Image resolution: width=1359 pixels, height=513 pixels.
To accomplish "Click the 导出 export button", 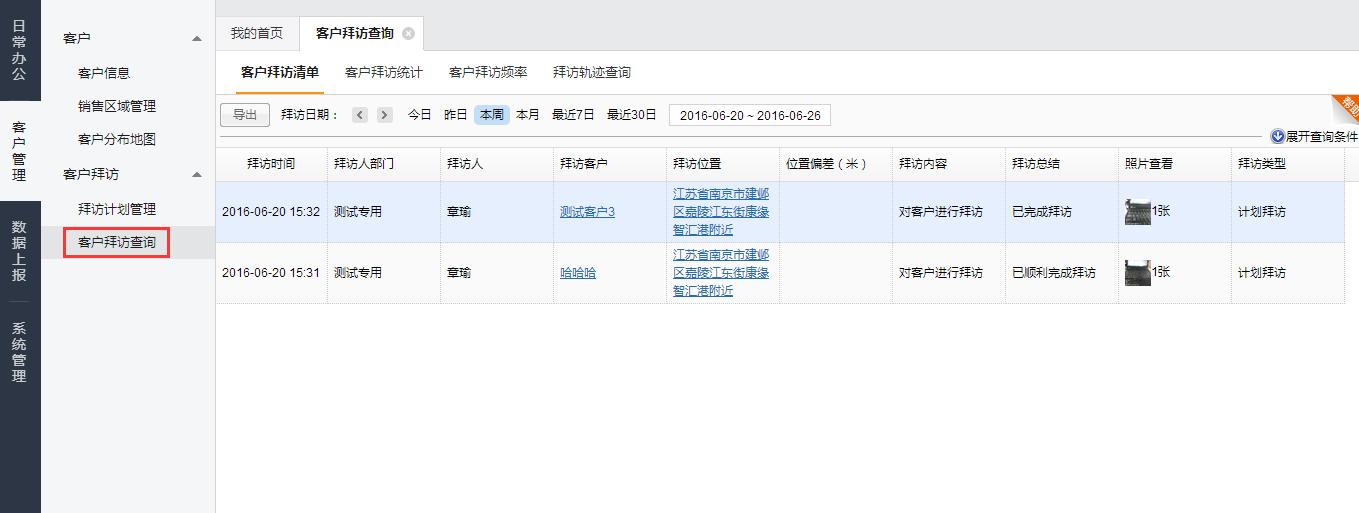I will tap(245, 115).
